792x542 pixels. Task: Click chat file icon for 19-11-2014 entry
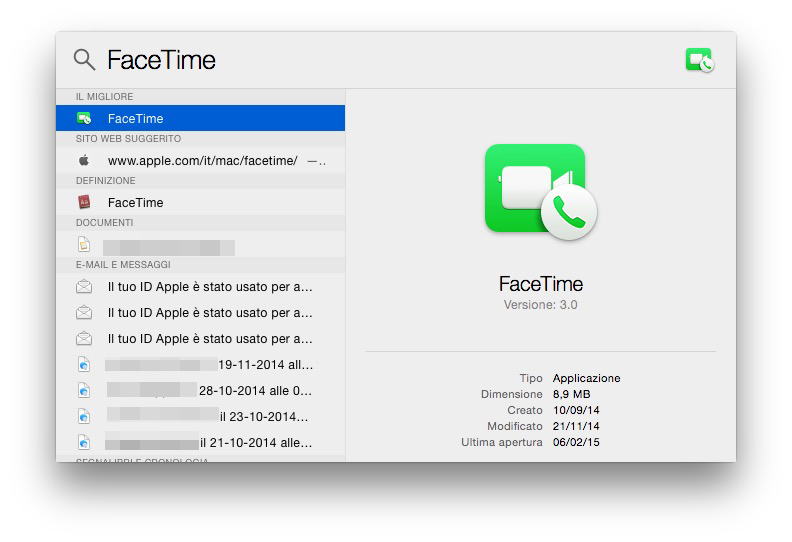84,364
